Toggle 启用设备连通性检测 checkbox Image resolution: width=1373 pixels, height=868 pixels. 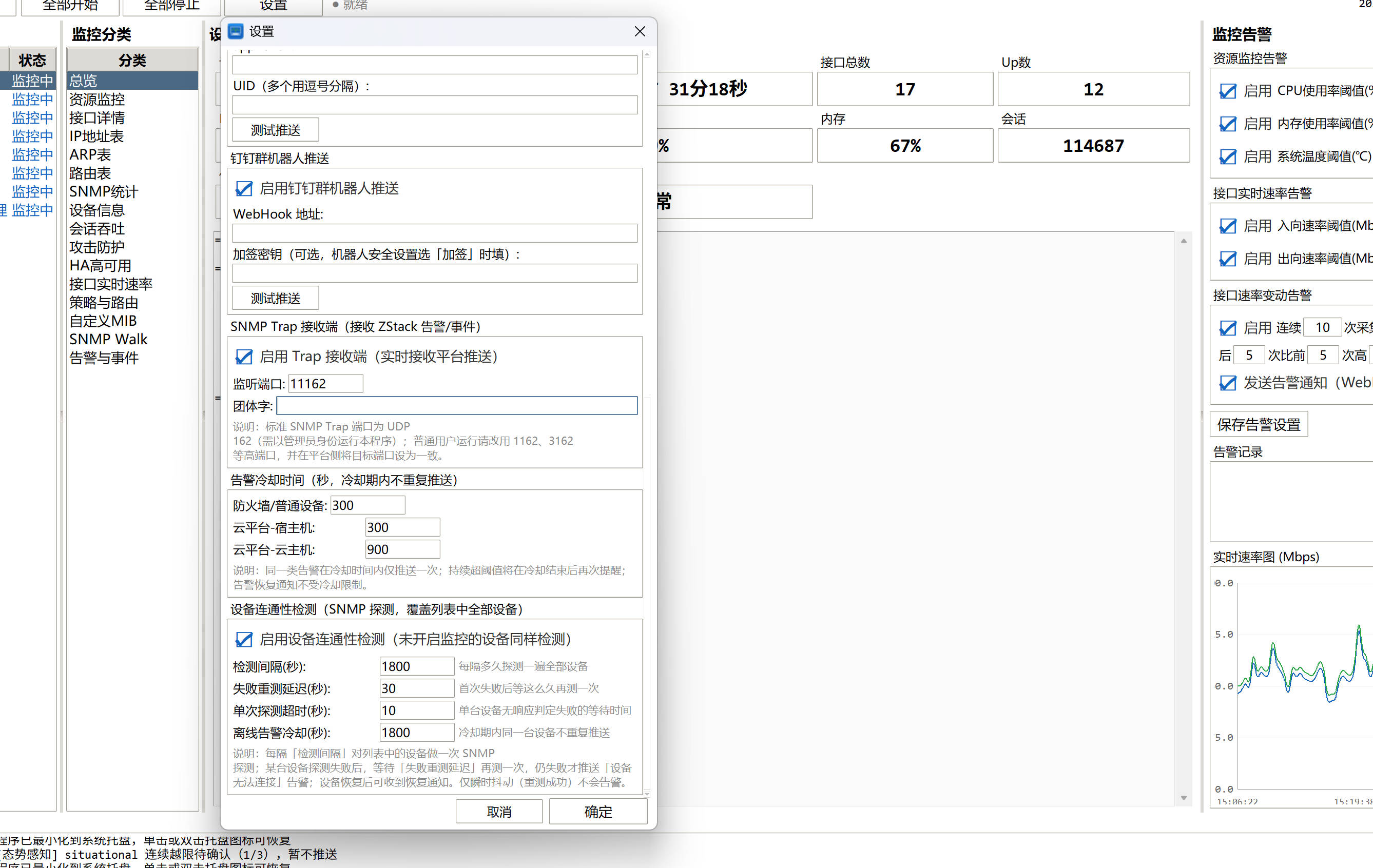point(244,640)
